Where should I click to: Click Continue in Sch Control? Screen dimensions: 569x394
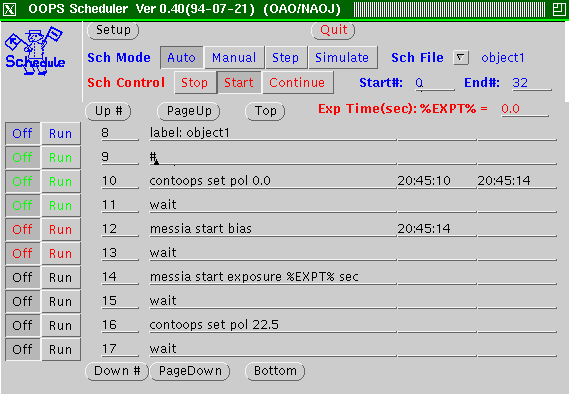point(297,82)
